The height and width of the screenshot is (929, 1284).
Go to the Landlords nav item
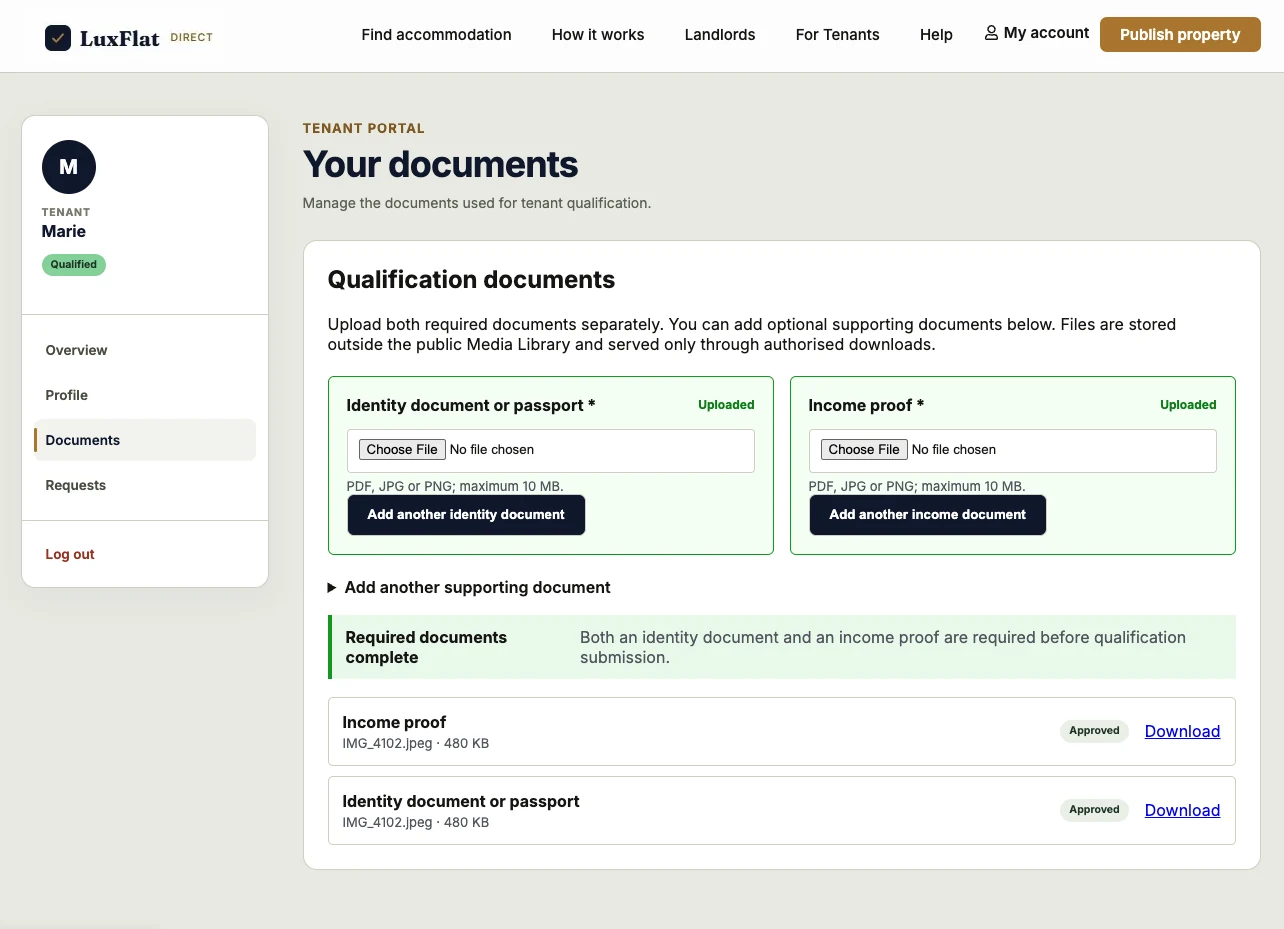coord(720,35)
